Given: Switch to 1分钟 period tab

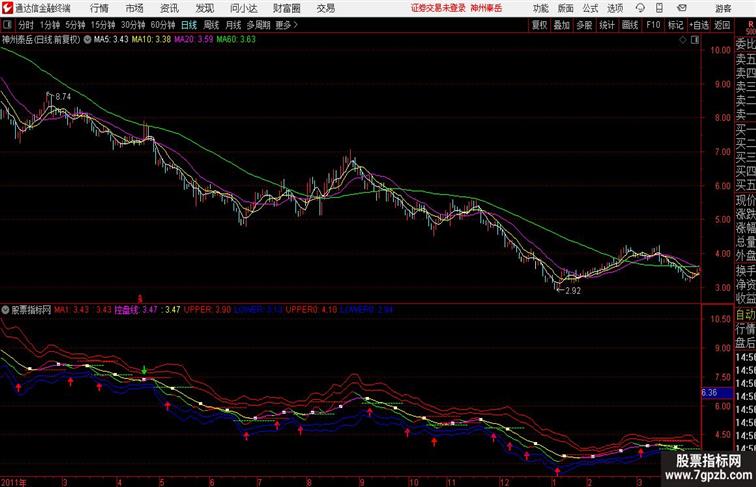Looking at the screenshot, I should (50, 25).
